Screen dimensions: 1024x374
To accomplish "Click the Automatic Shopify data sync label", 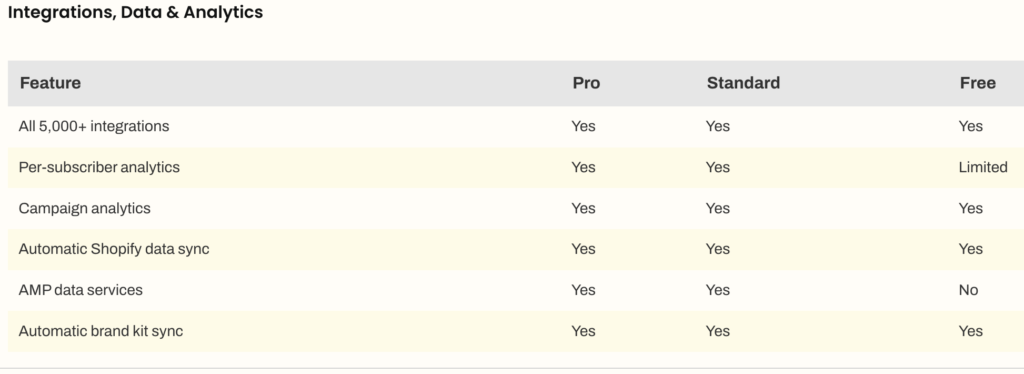I will (114, 249).
